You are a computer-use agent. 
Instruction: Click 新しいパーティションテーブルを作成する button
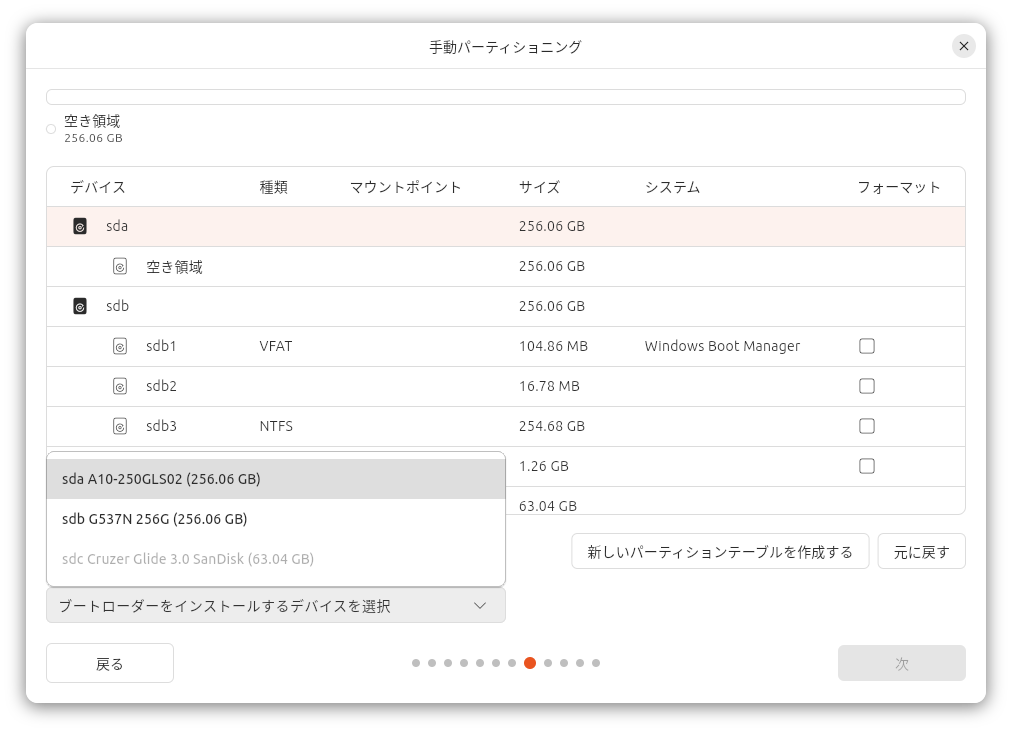[x=720, y=552]
